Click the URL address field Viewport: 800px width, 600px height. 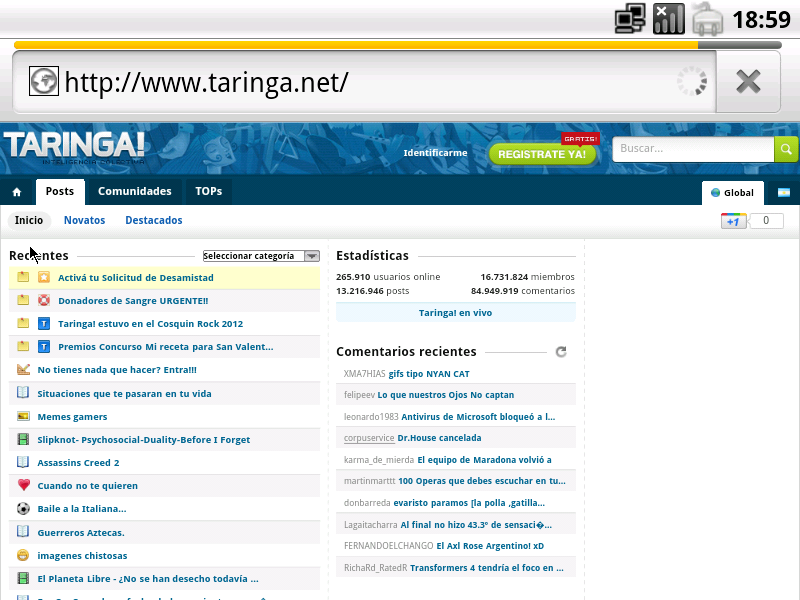pos(365,82)
